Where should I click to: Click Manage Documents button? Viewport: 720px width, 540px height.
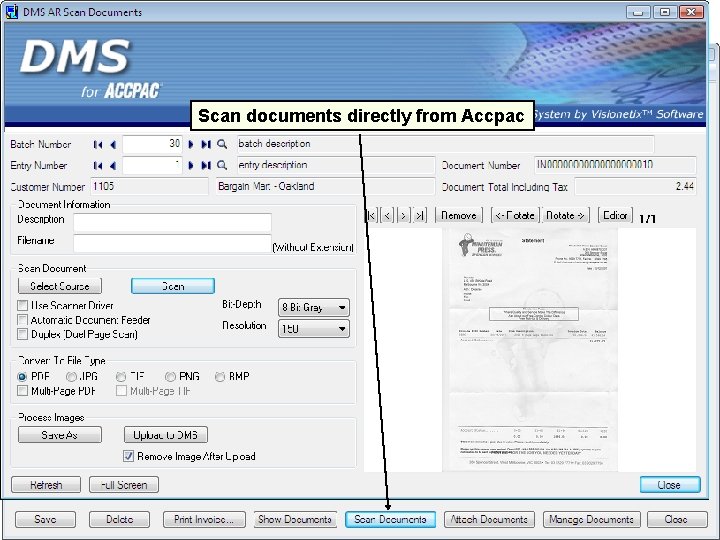coord(591,519)
